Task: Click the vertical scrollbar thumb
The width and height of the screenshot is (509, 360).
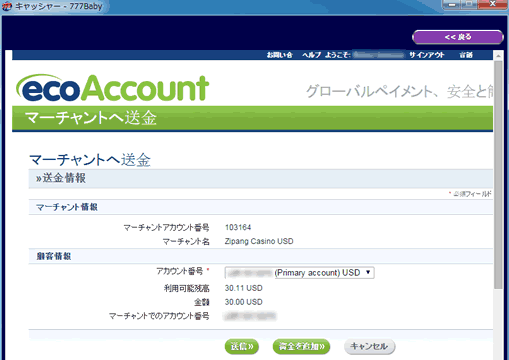Action: tap(498, 175)
